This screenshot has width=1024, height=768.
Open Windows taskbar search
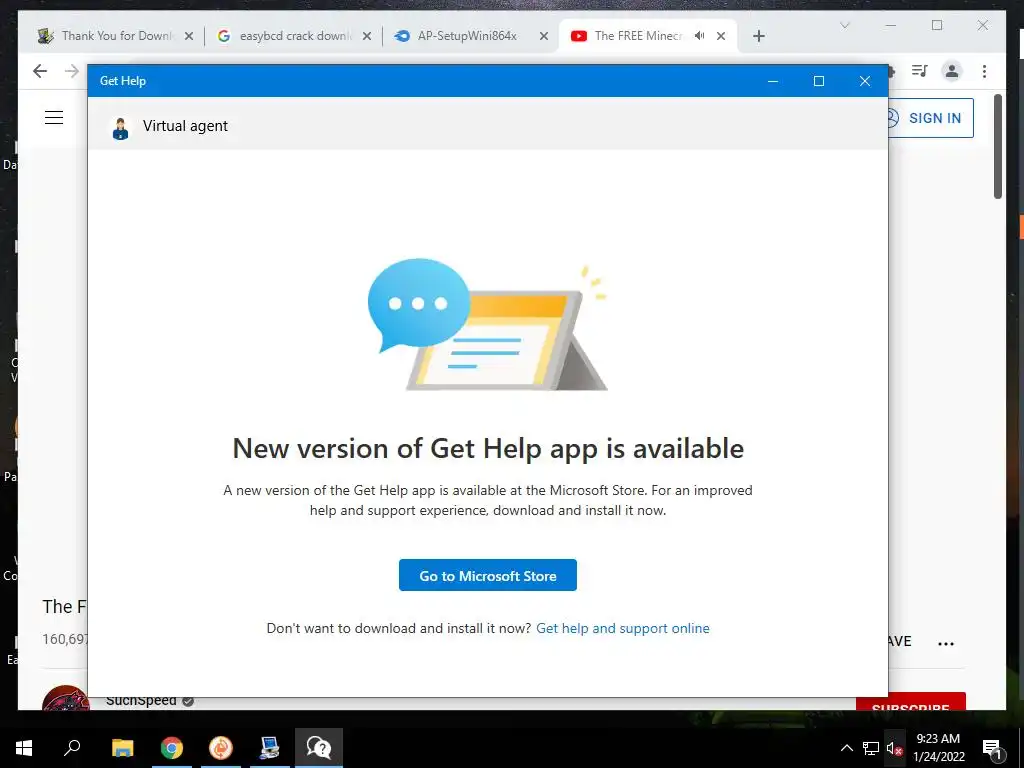point(72,748)
